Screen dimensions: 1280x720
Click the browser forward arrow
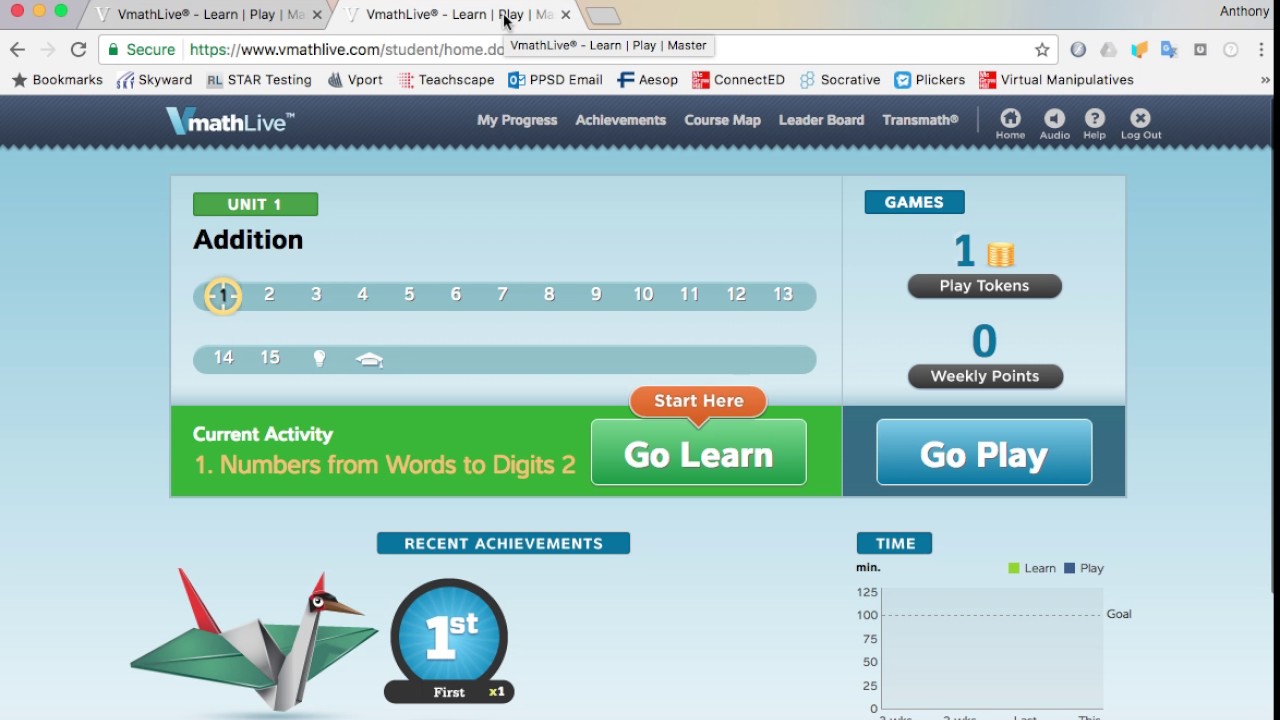[x=47, y=49]
